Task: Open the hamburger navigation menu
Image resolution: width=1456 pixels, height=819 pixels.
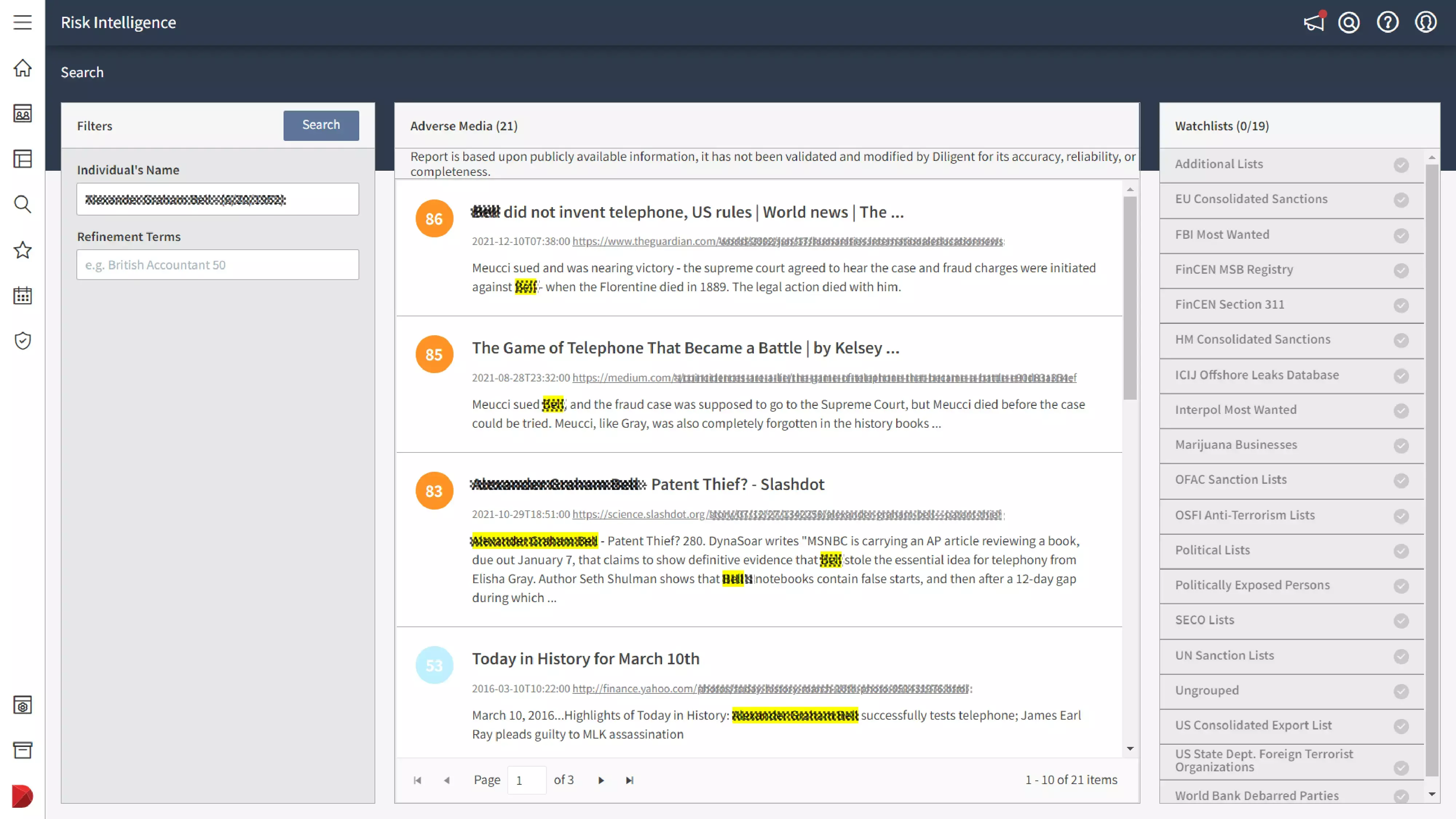Action: (23, 22)
